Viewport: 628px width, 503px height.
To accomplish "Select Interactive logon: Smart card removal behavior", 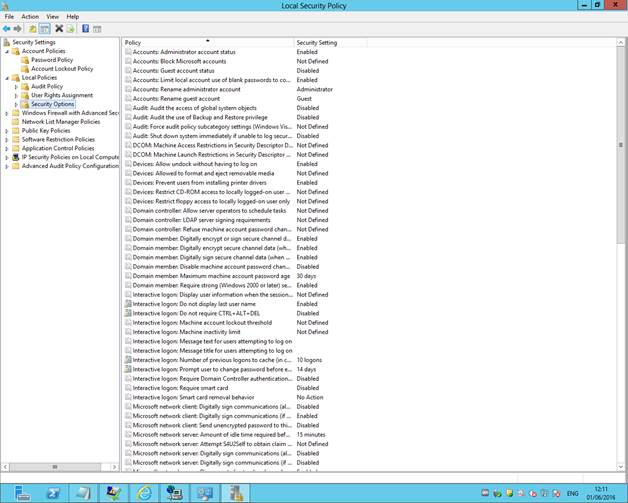I will pos(193,397).
